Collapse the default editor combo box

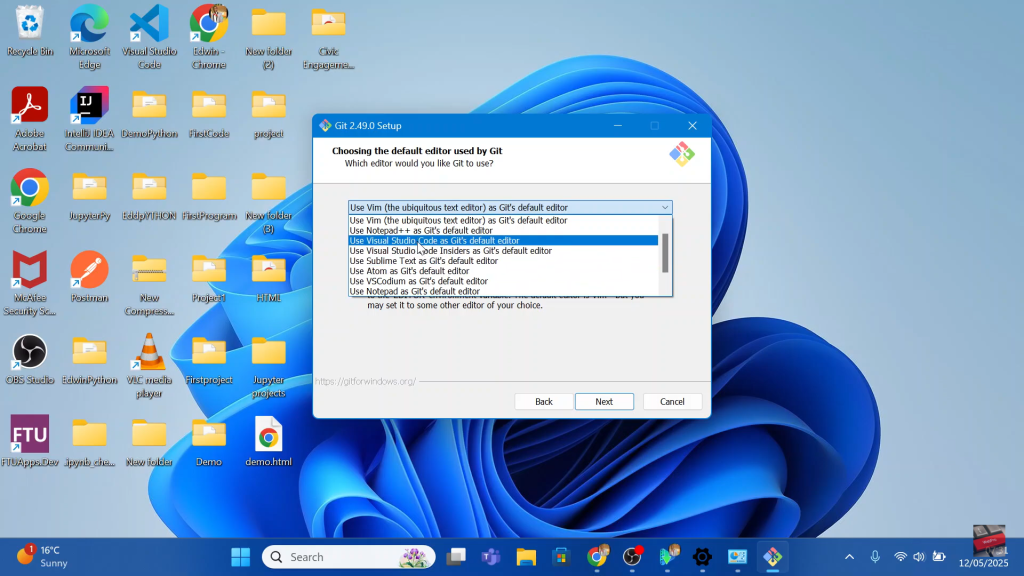click(x=665, y=208)
